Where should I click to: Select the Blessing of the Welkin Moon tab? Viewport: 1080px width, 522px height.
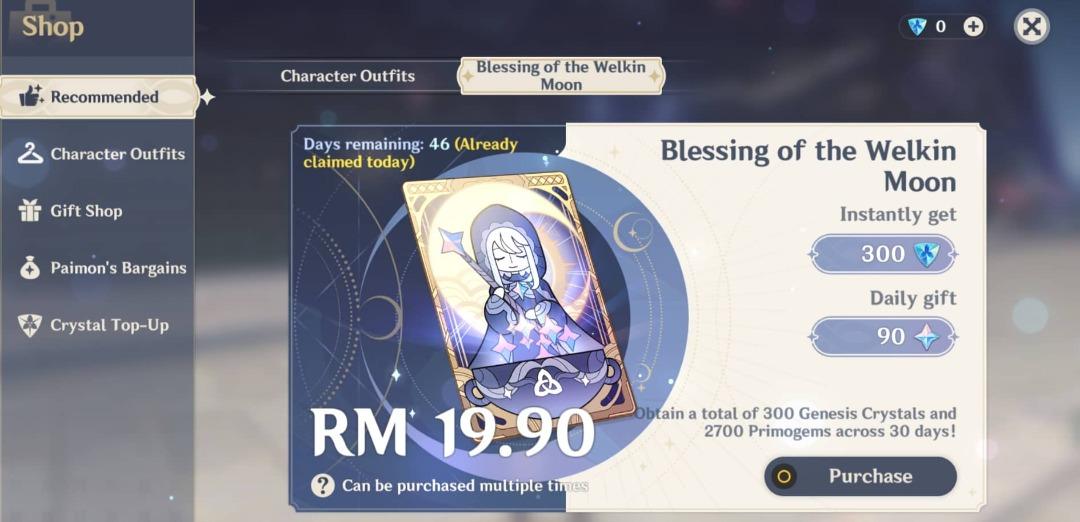[x=561, y=76]
